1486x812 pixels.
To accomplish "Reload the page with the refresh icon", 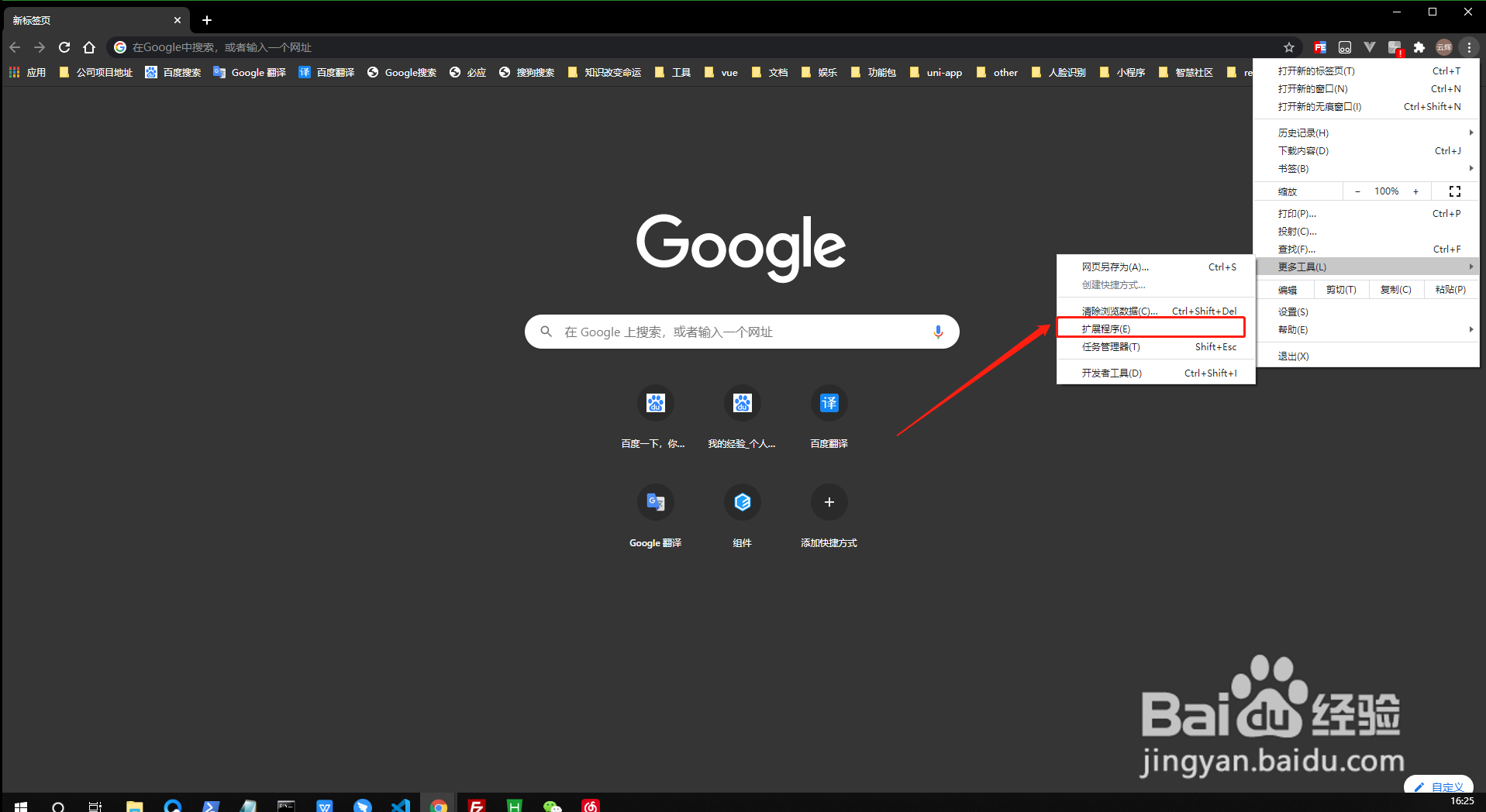I will (64, 47).
